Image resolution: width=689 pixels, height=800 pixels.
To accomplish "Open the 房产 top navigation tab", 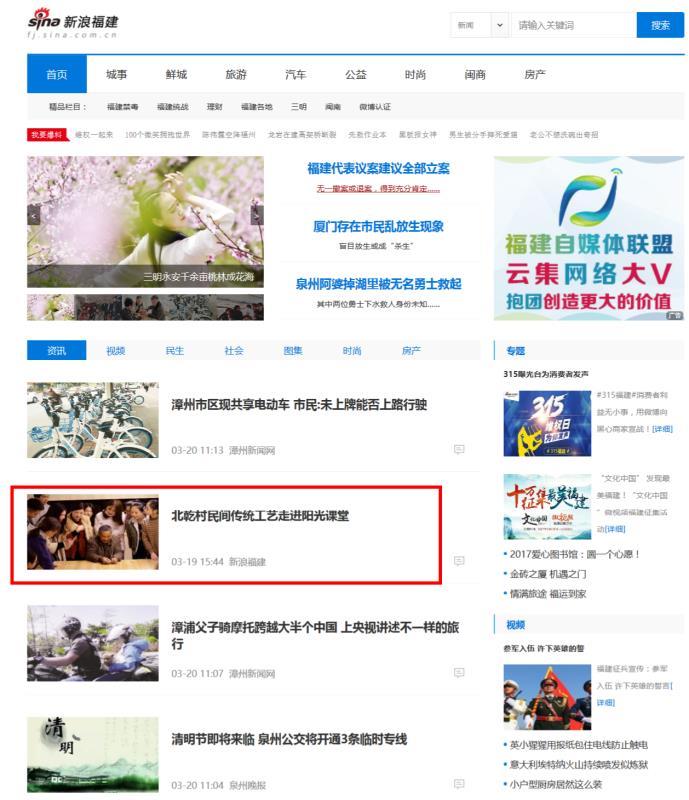I will (535, 74).
